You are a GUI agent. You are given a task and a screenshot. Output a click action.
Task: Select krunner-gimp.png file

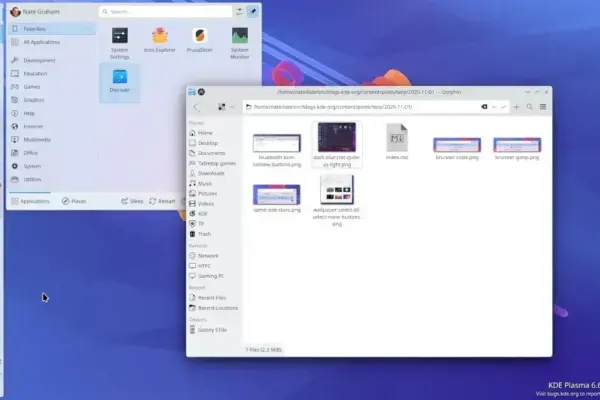[517, 149]
